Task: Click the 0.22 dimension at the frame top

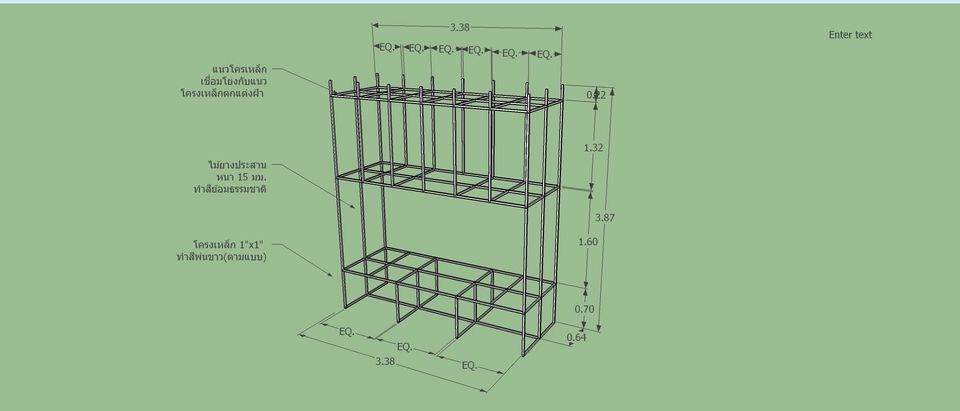Action: [x=596, y=95]
